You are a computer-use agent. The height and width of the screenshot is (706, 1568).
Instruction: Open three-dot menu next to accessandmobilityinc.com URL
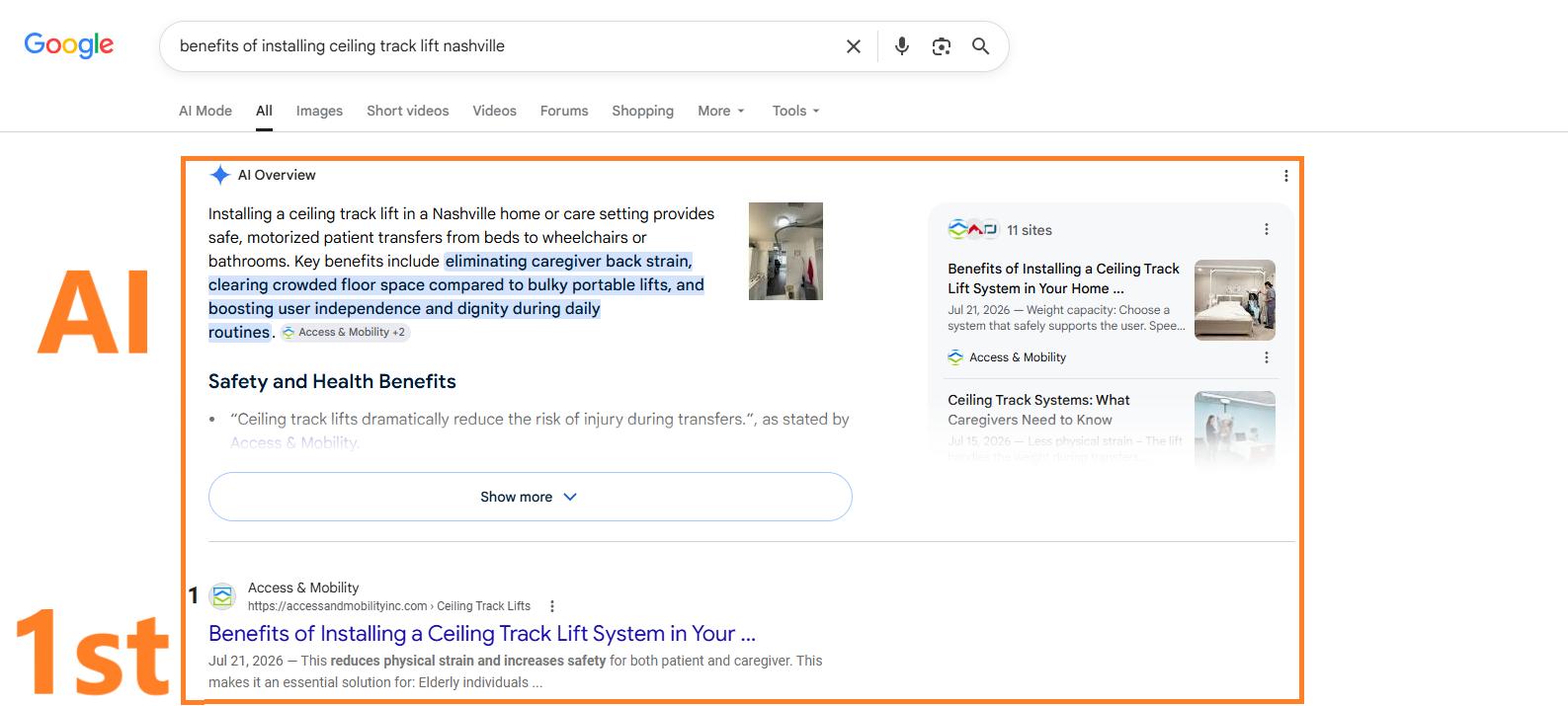[551, 606]
